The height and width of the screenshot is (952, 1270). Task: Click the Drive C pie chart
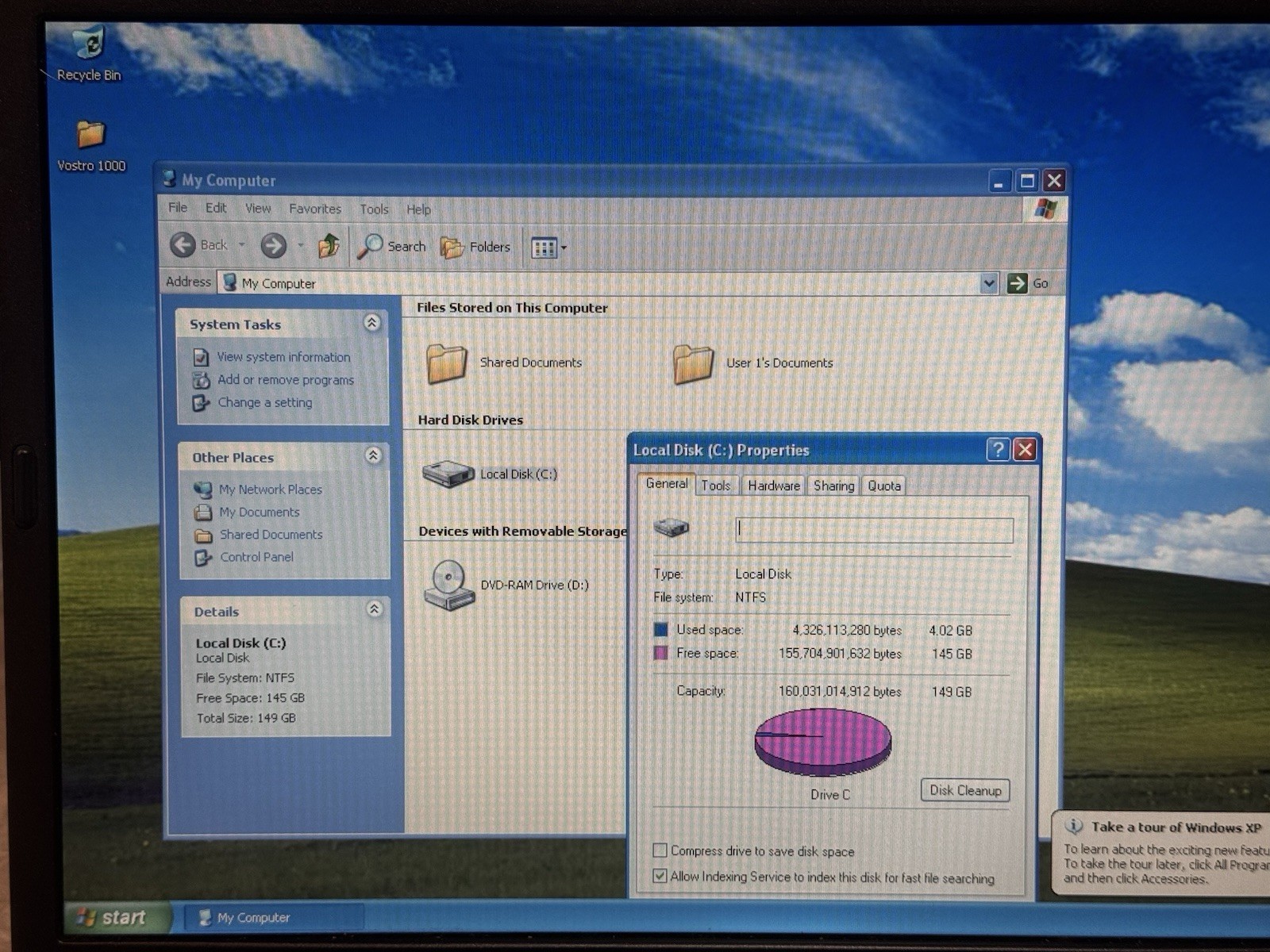pos(823,742)
